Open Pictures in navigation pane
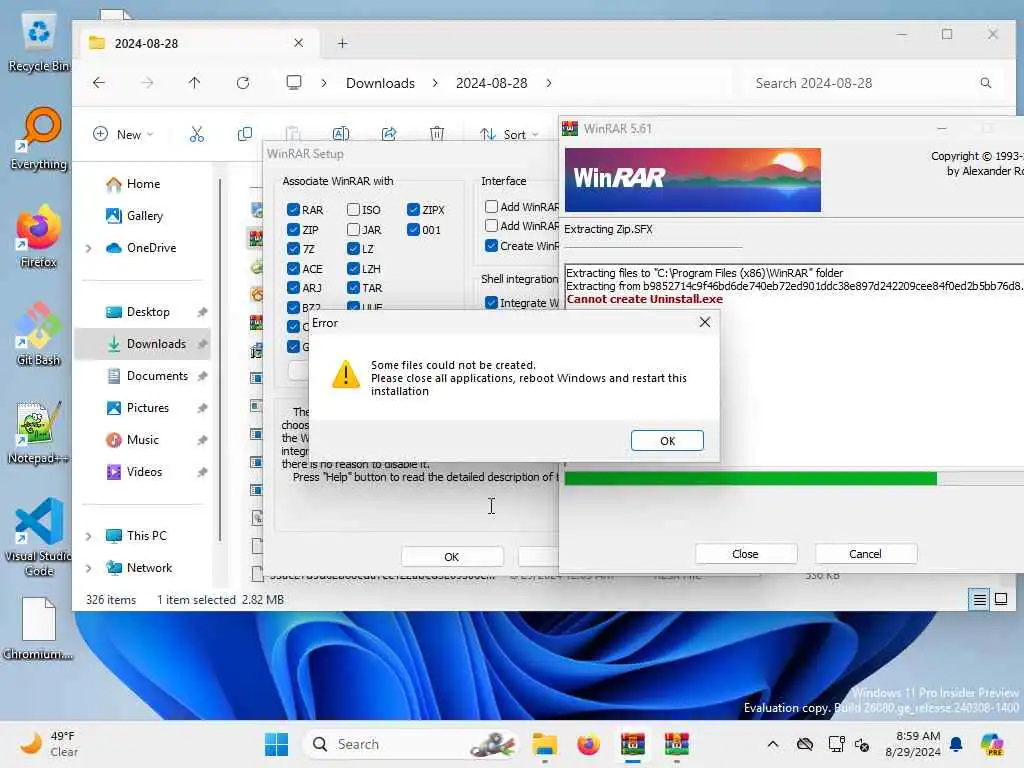 (x=148, y=408)
